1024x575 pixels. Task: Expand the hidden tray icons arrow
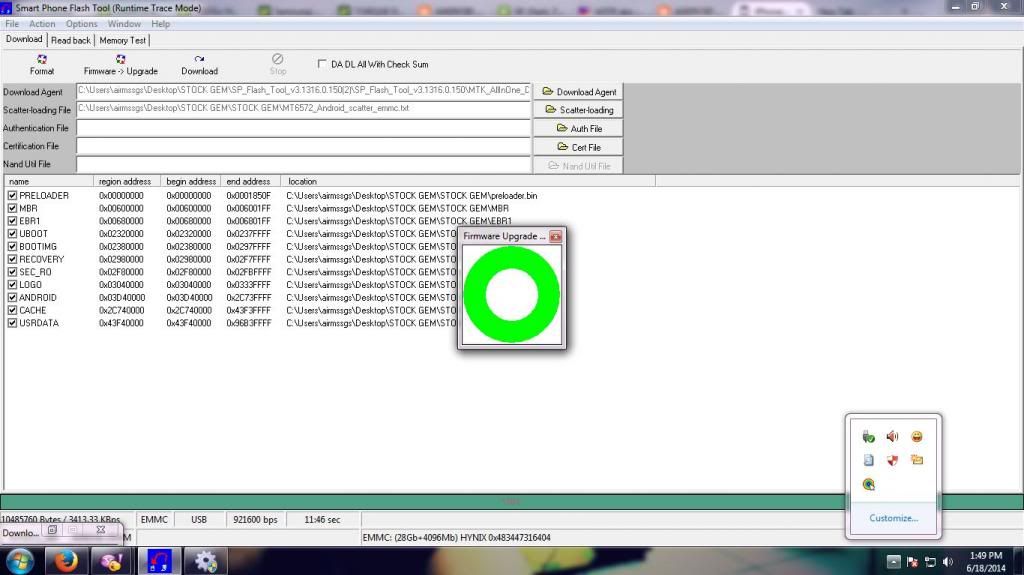click(x=894, y=561)
